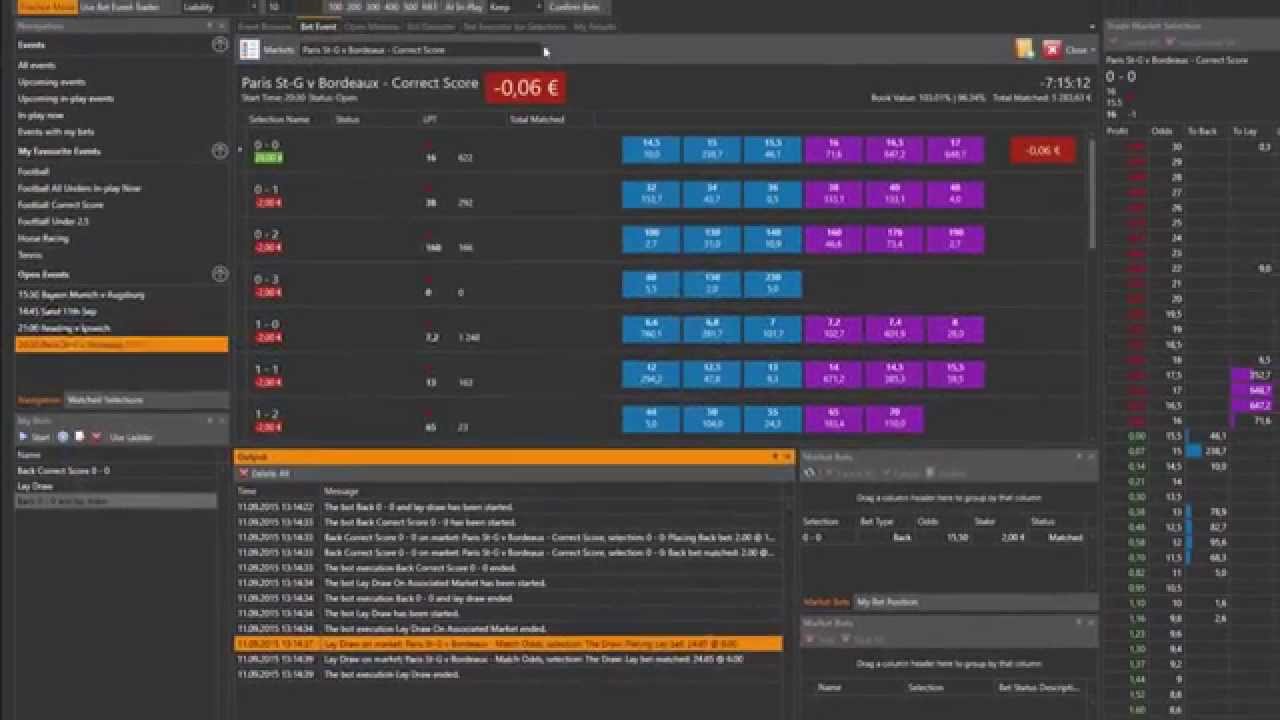Click Use Ladder in My Bots toolbar
The height and width of the screenshot is (720, 1280).
(131, 437)
